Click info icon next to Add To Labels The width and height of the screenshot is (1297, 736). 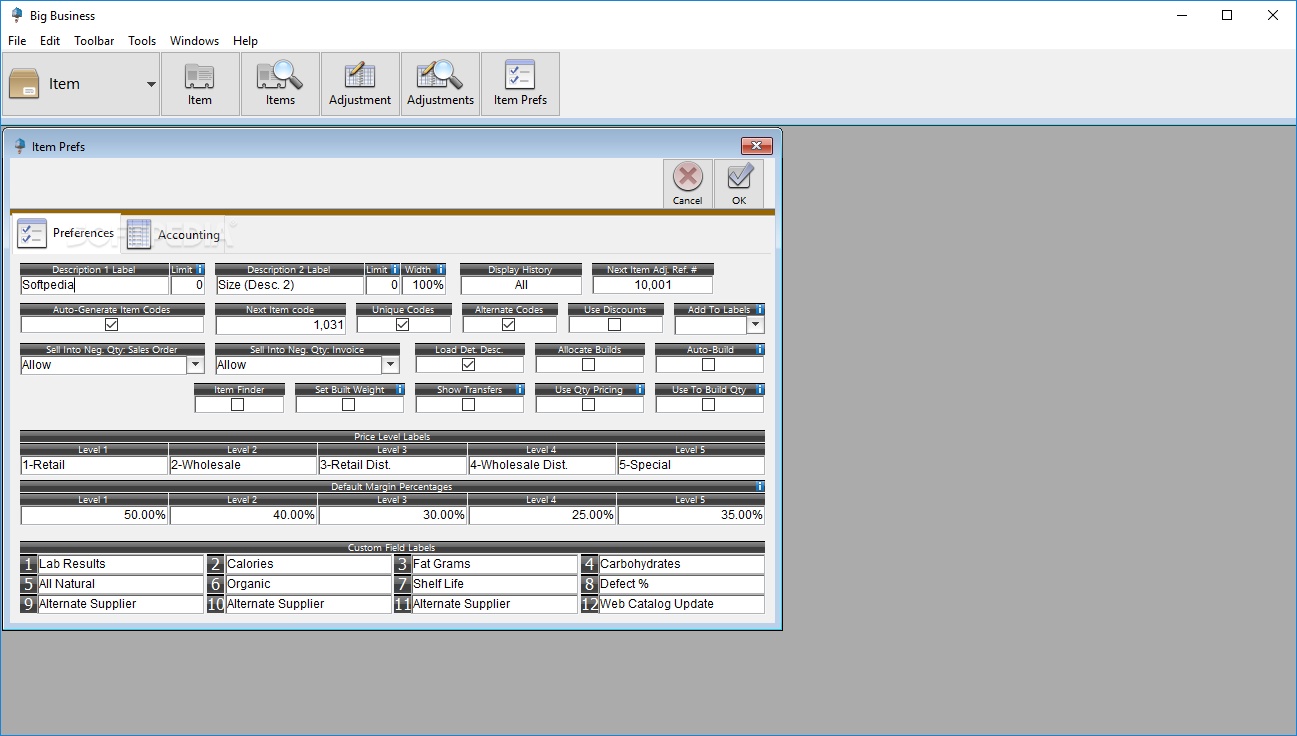tap(760, 310)
